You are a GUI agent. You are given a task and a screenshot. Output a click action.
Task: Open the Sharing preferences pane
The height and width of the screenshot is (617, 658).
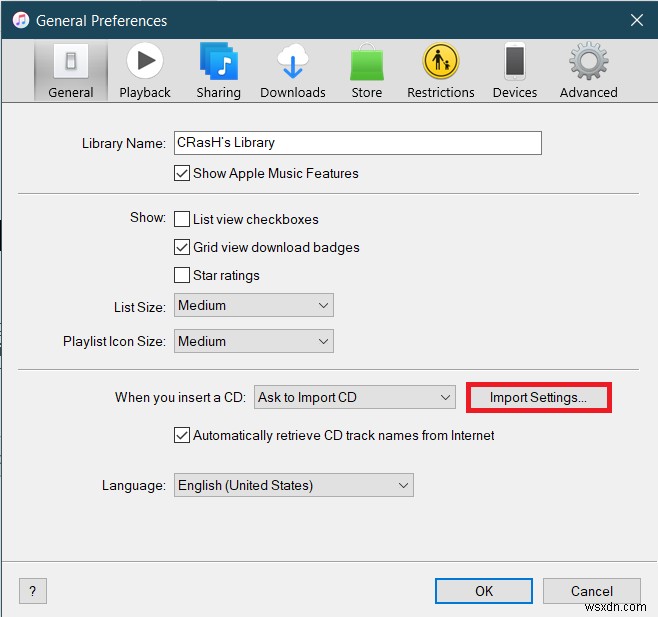pyautogui.click(x=219, y=71)
